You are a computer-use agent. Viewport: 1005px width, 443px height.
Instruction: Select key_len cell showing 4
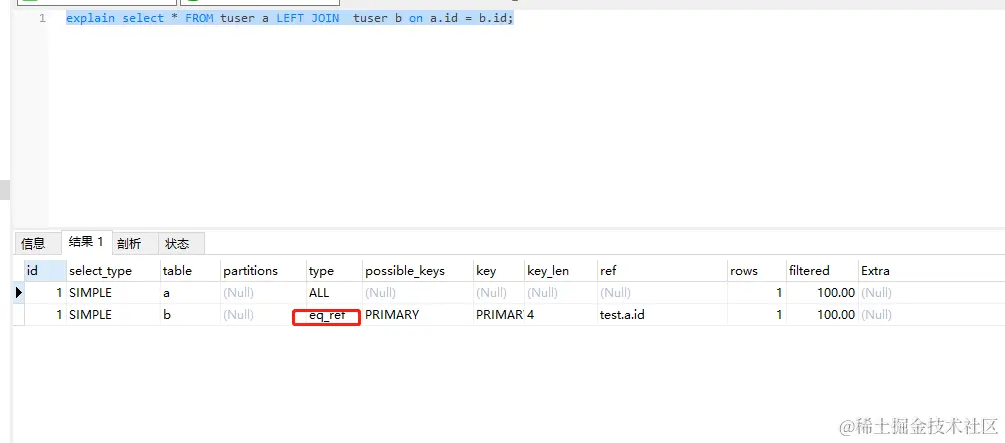coord(561,315)
